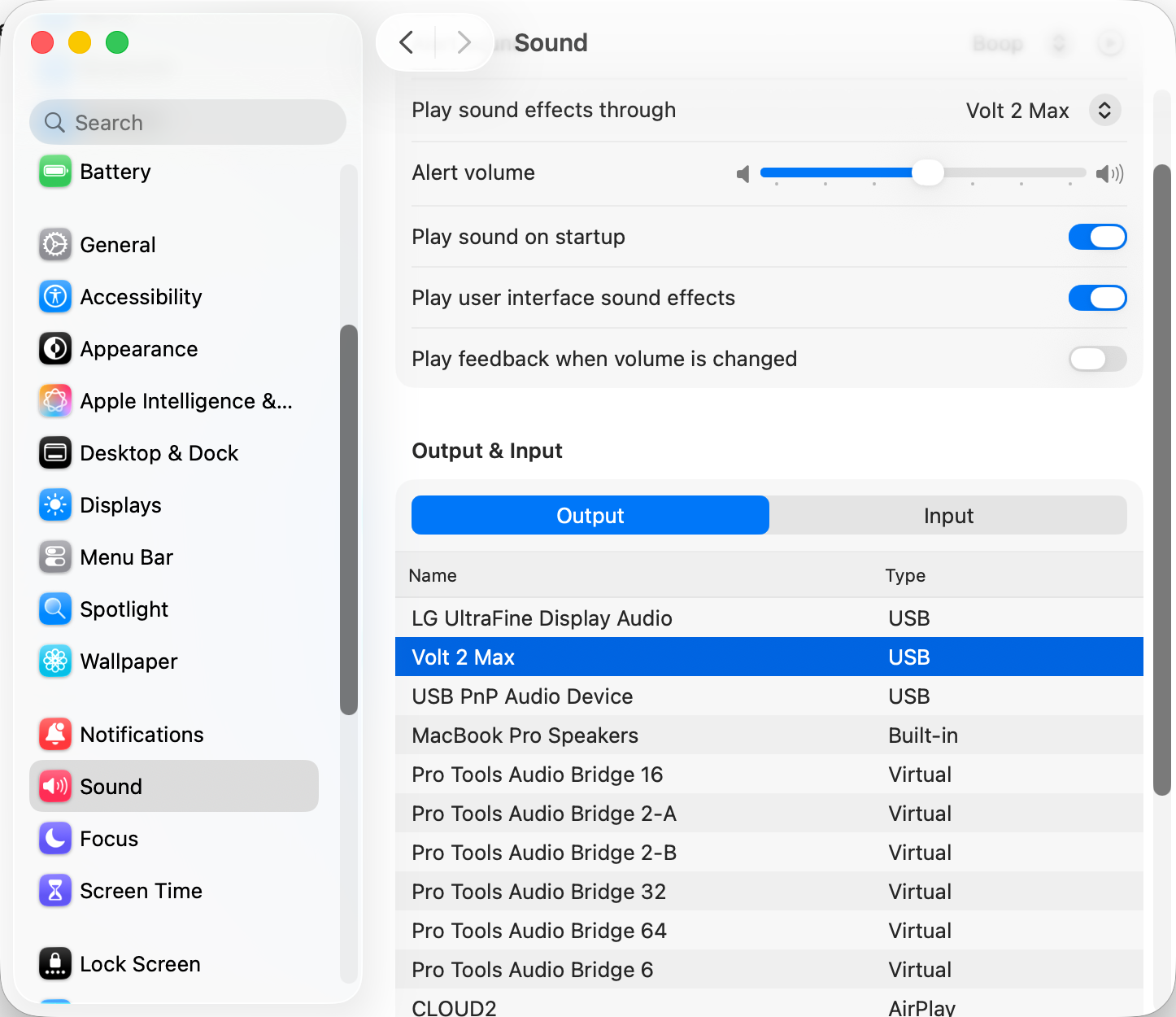This screenshot has height=1017, width=1176.
Task: Open the Displays icon
Action: point(55,505)
